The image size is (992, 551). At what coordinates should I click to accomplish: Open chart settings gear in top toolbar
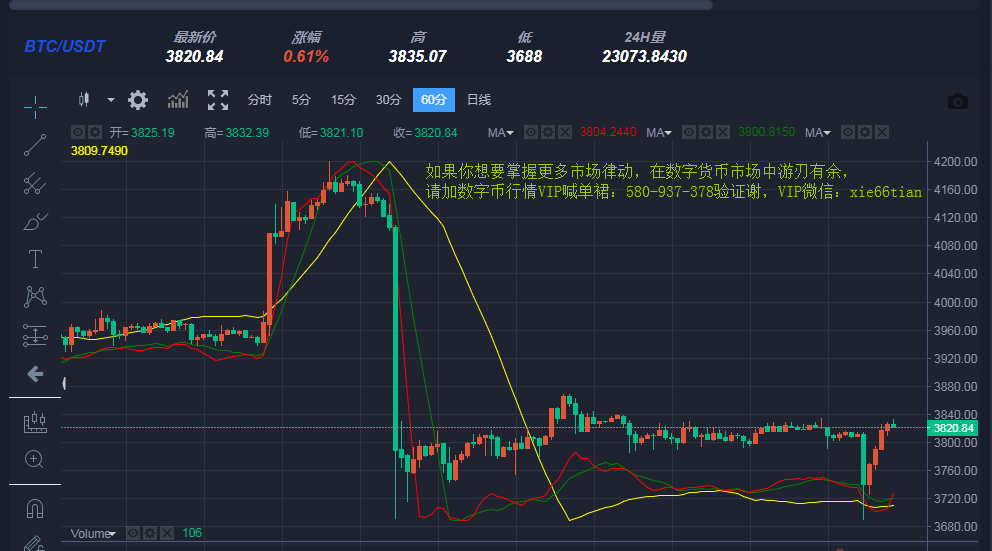pos(138,99)
